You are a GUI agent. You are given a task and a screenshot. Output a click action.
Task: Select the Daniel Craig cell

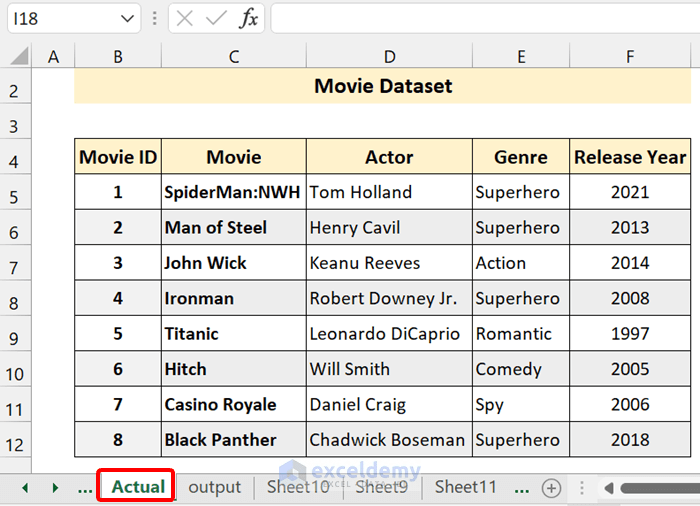(x=389, y=404)
